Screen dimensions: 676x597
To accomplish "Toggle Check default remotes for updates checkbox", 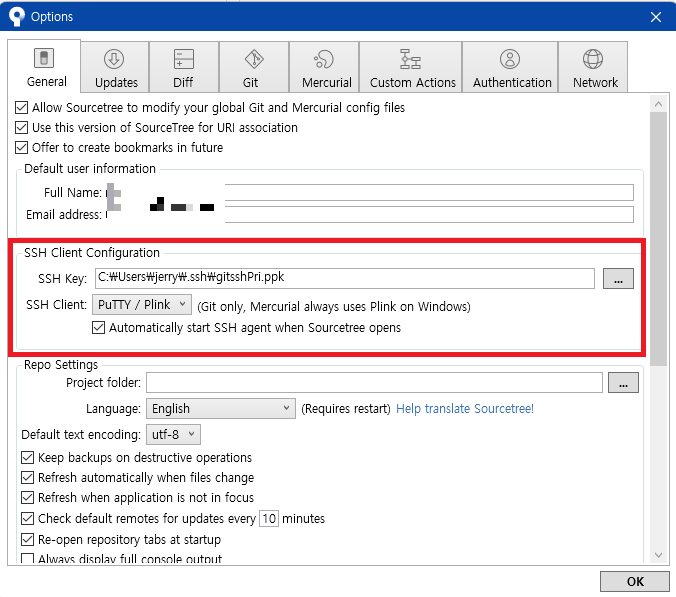I will coord(28,518).
